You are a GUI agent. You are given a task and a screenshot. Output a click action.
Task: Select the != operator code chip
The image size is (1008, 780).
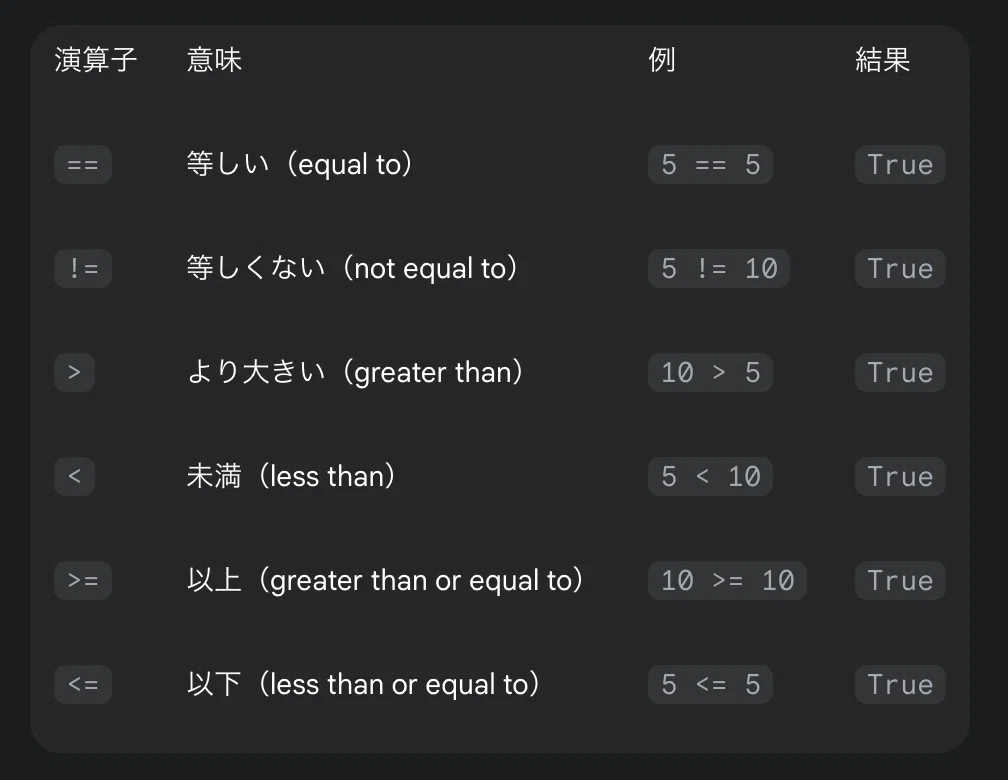83,268
